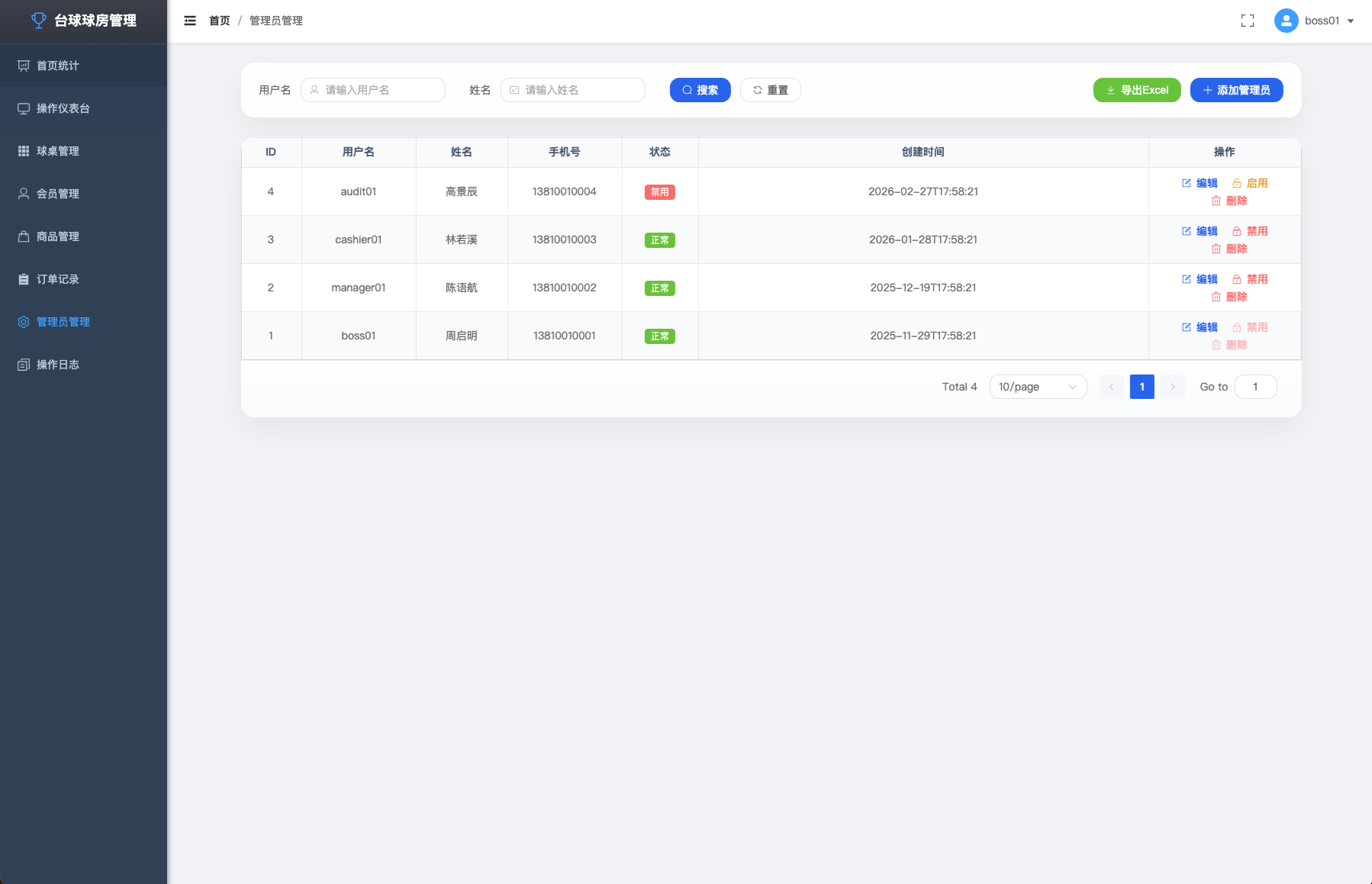
Task: Click the 禁用 status tag for audit01
Action: [660, 192]
